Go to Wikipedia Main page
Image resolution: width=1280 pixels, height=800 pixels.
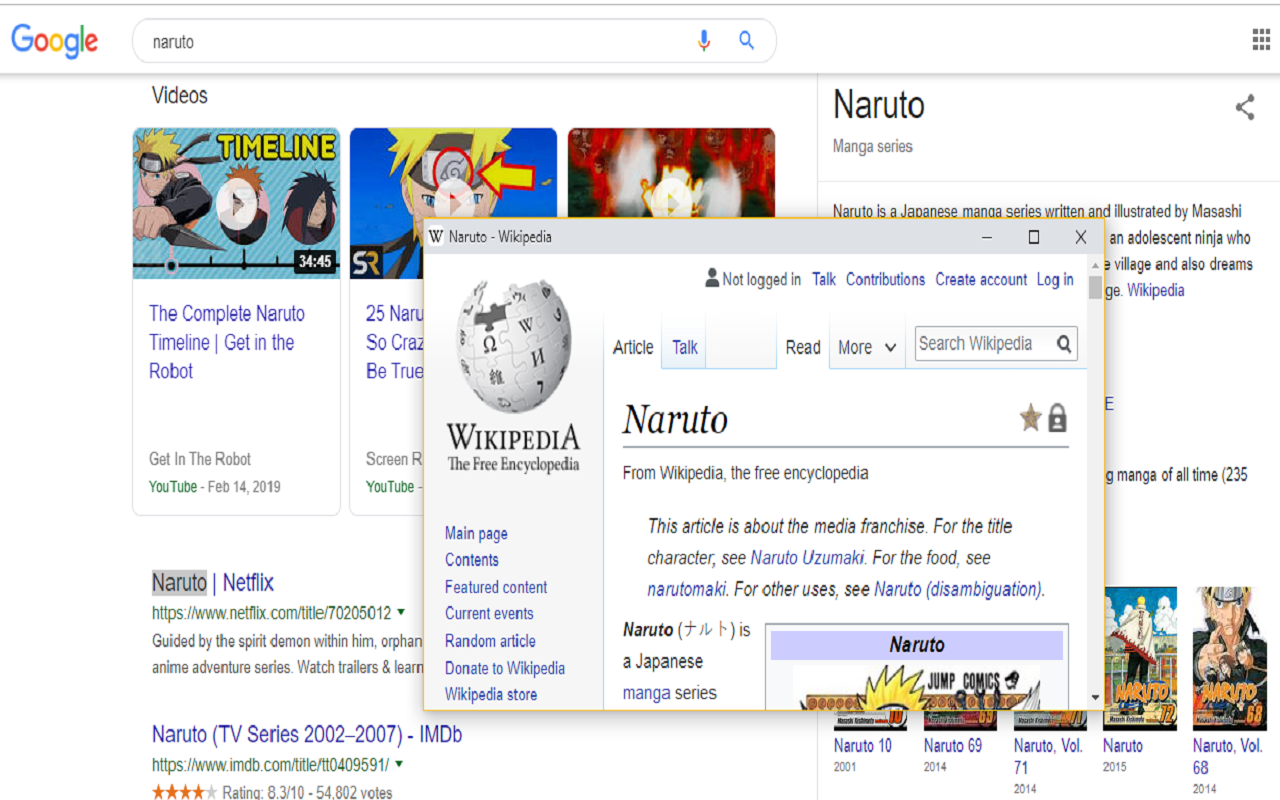tap(476, 533)
